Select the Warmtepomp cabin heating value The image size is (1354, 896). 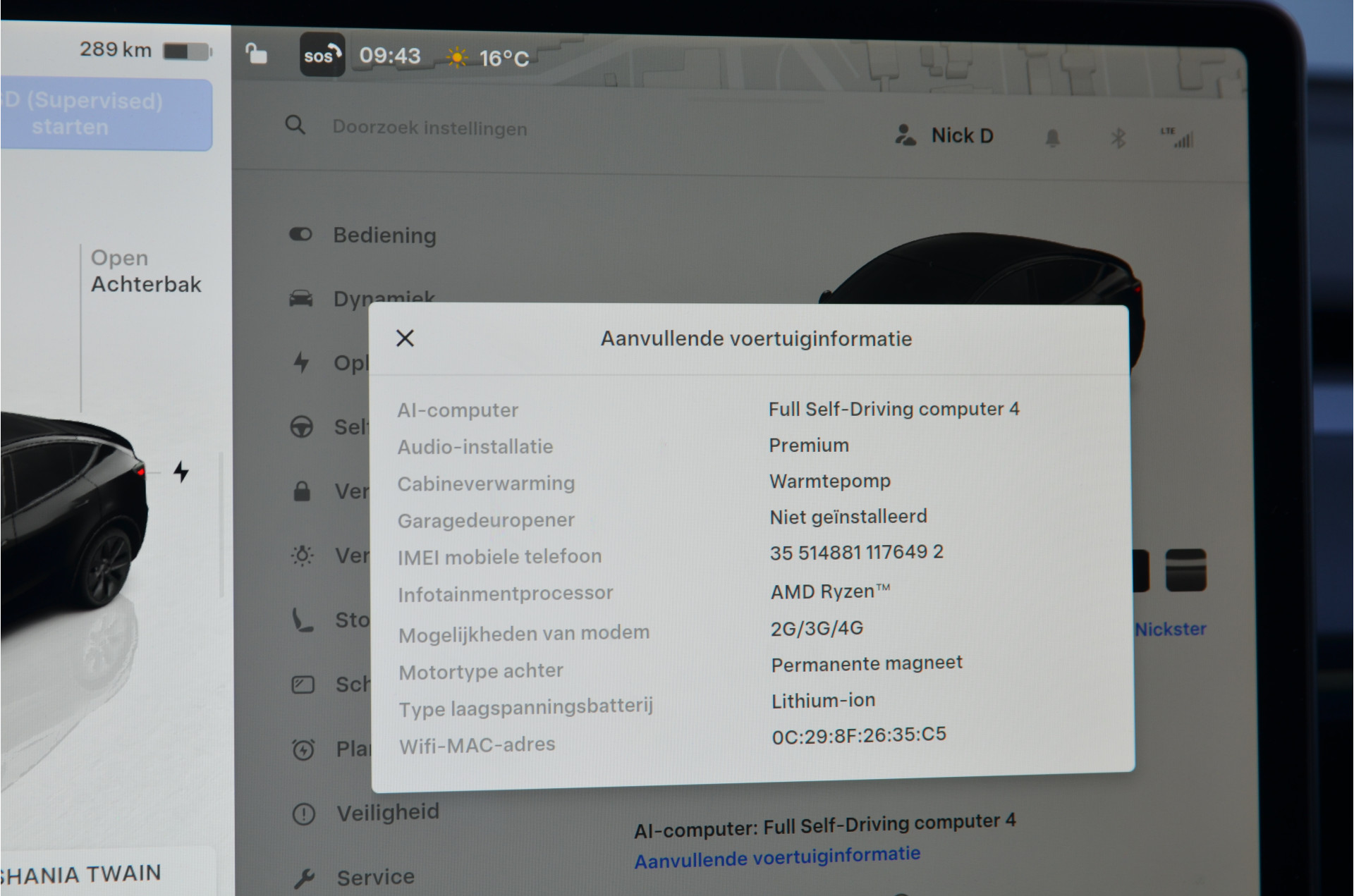tap(829, 481)
